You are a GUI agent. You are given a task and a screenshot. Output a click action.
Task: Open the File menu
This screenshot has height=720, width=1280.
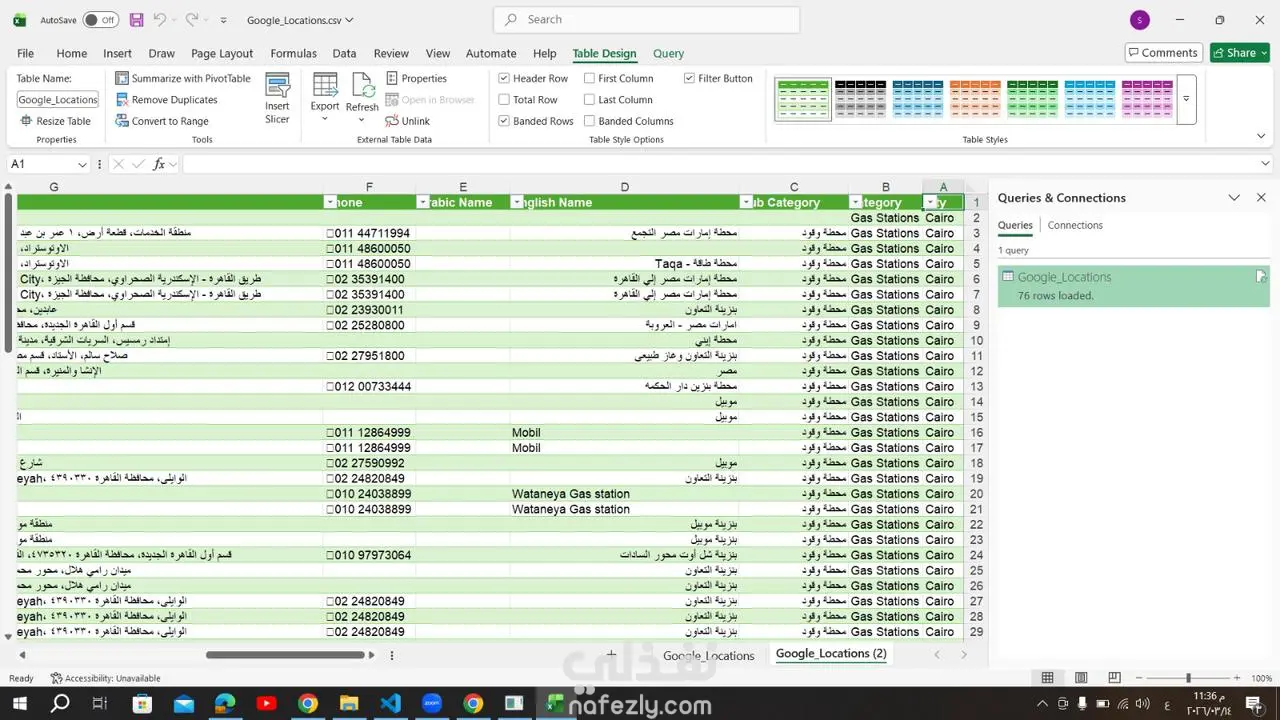[x=25, y=53]
